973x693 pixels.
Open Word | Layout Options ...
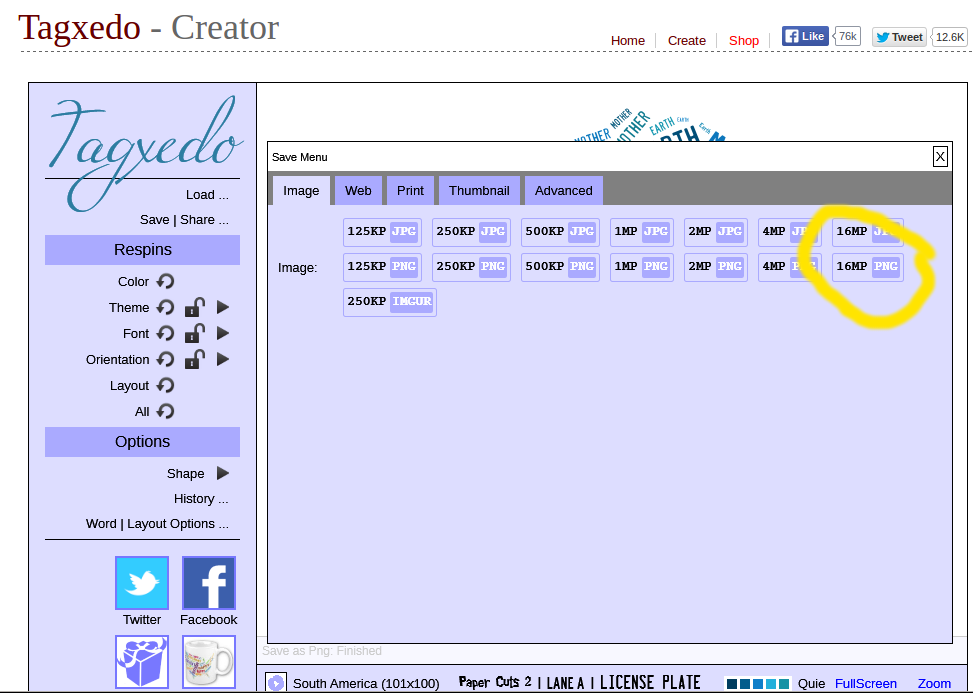pyautogui.click(x=157, y=524)
